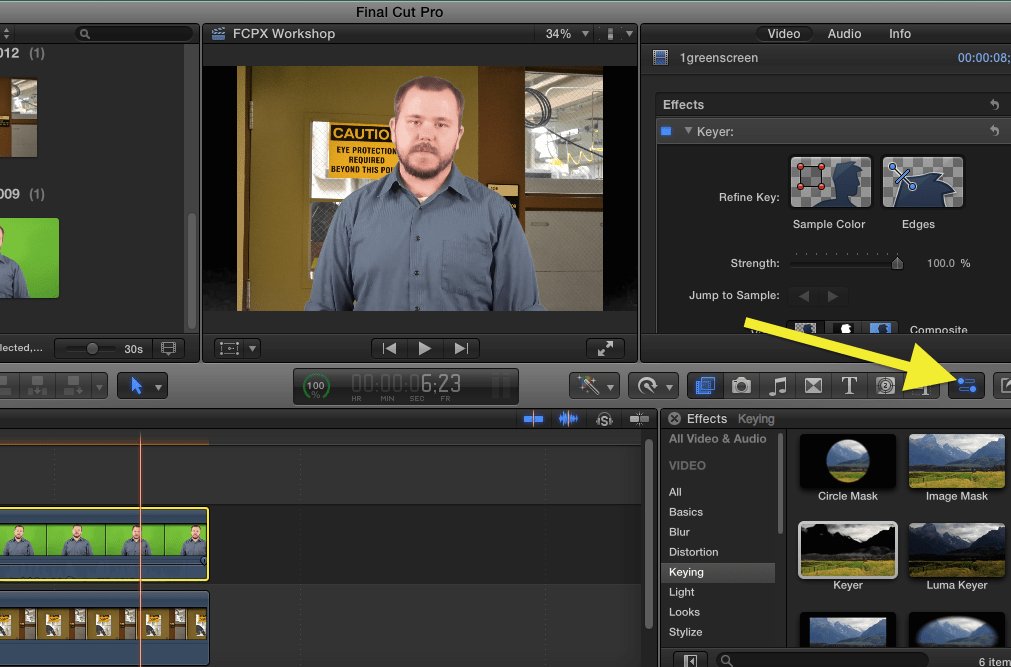The height and width of the screenshot is (667, 1011).
Task: Open the Generators browser countdown icon
Action: [885, 385]
